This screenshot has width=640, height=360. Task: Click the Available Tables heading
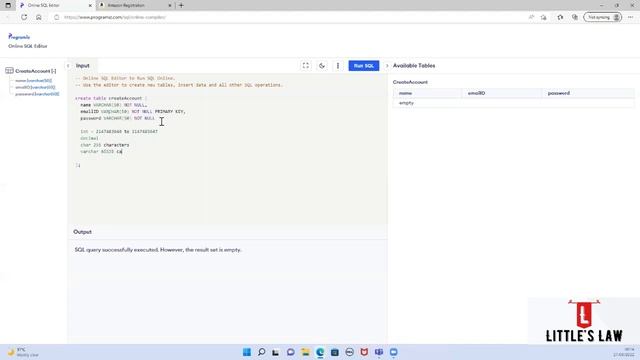[414, 66]
